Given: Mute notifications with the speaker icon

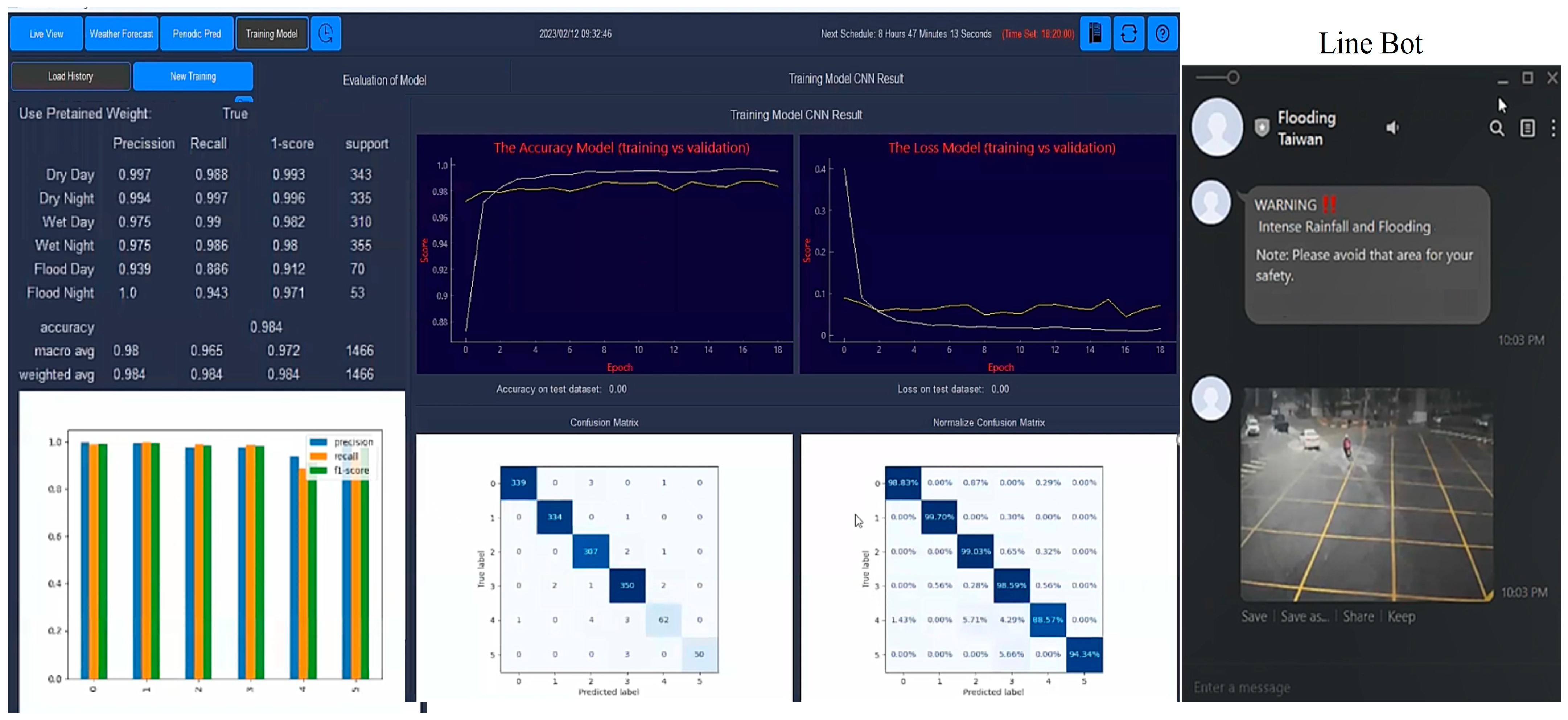Looking at the screenshot, I should click(x=1393, y=128).
